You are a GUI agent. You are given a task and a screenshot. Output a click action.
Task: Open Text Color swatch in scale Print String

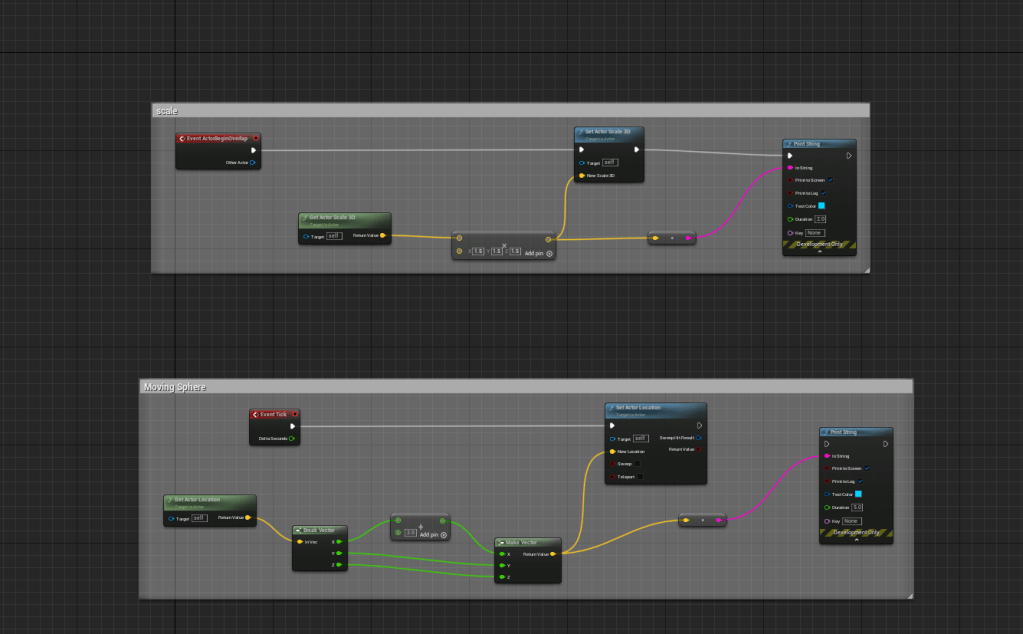tap(822, 206)
